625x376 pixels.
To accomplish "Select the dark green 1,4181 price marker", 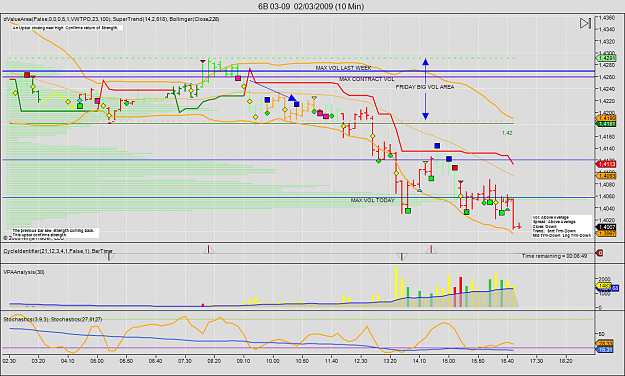I will point(605,124).
